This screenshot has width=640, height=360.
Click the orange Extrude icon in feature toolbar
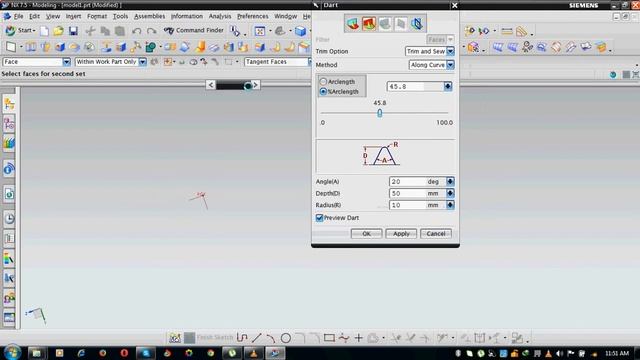pyautogui.click(x=200, y=47)
